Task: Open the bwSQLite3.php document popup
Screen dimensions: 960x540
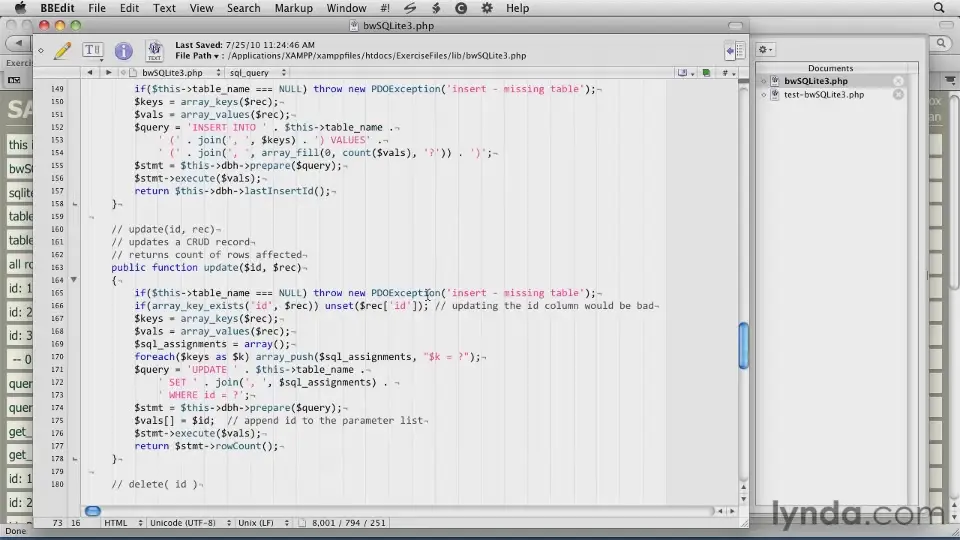Action: click(x=175, y=72)
